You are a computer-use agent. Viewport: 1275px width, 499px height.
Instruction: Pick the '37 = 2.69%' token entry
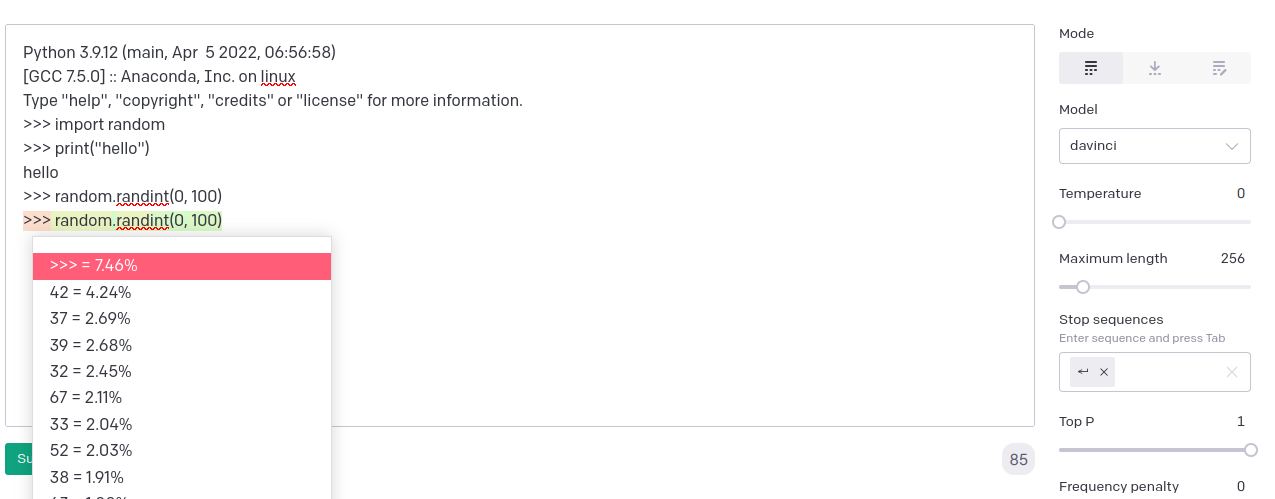tap(182, 319)
